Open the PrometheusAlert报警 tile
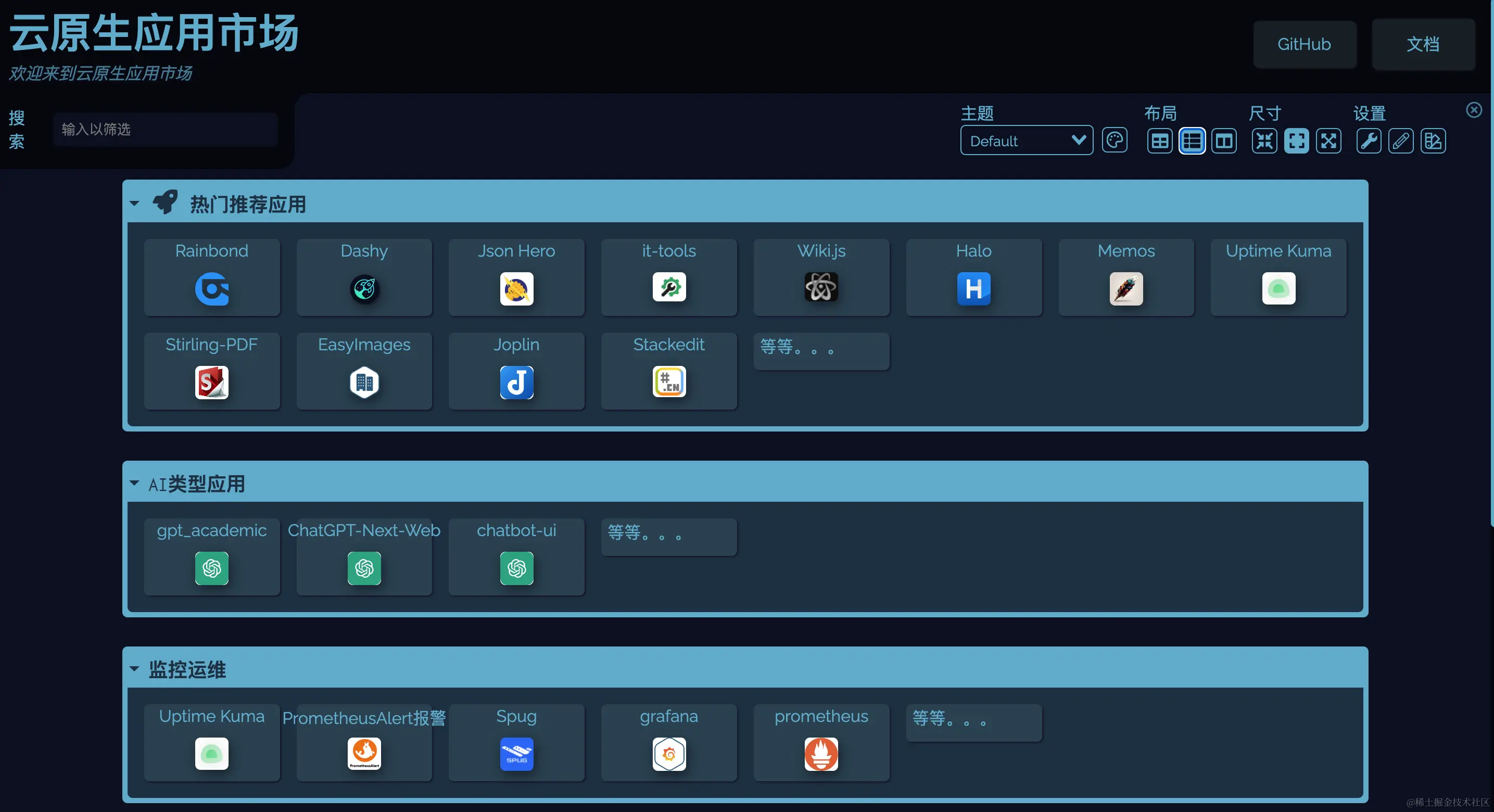This screenshot has height=812, width=1494. pos(364,742)
